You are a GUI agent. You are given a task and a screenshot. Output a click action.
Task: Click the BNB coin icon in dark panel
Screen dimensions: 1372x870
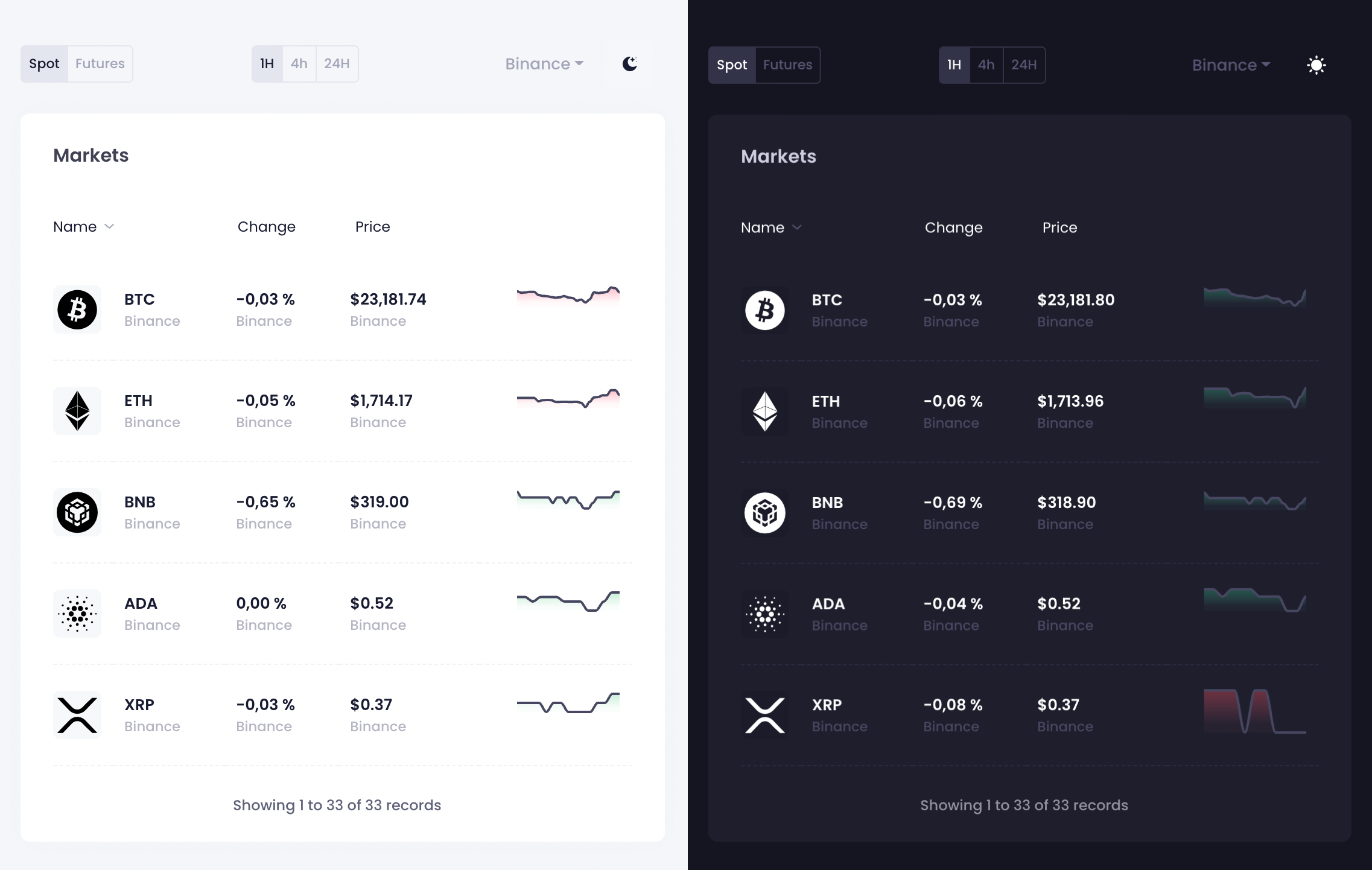pyautogui.click(x=765, y=513)
